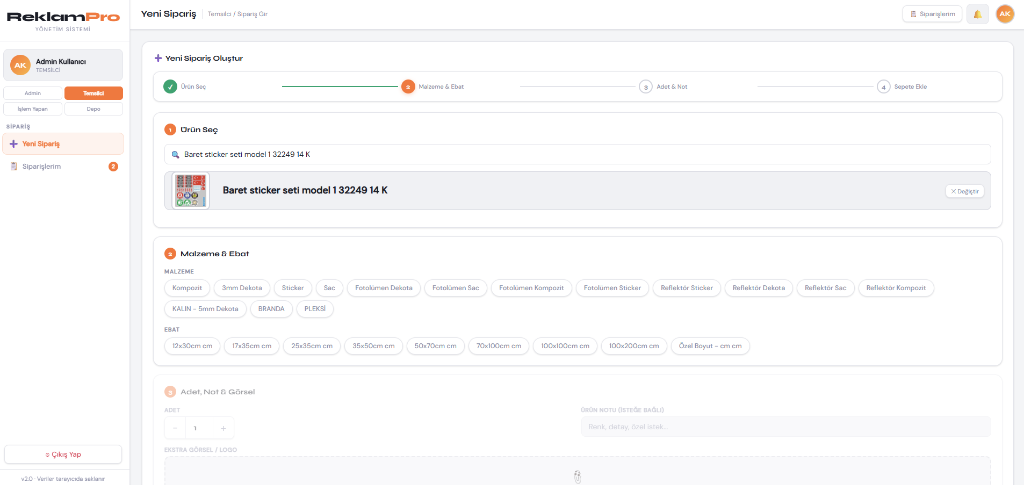Viewport: 1024px width, 485px height.
Task: Select the 25x35cm size
Action: 312,346
